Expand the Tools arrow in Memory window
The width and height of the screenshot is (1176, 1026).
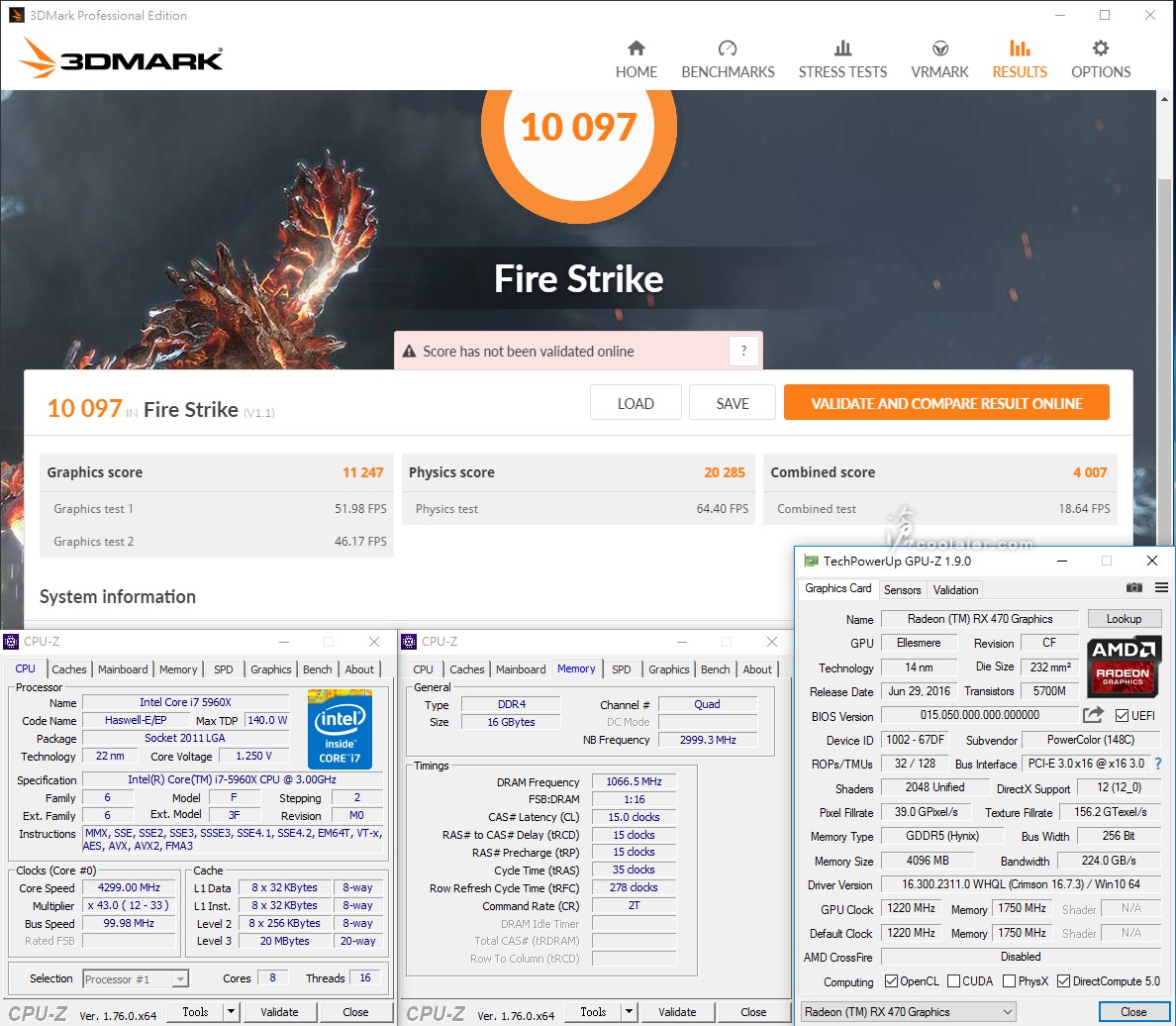click(x=630, y=1012)
